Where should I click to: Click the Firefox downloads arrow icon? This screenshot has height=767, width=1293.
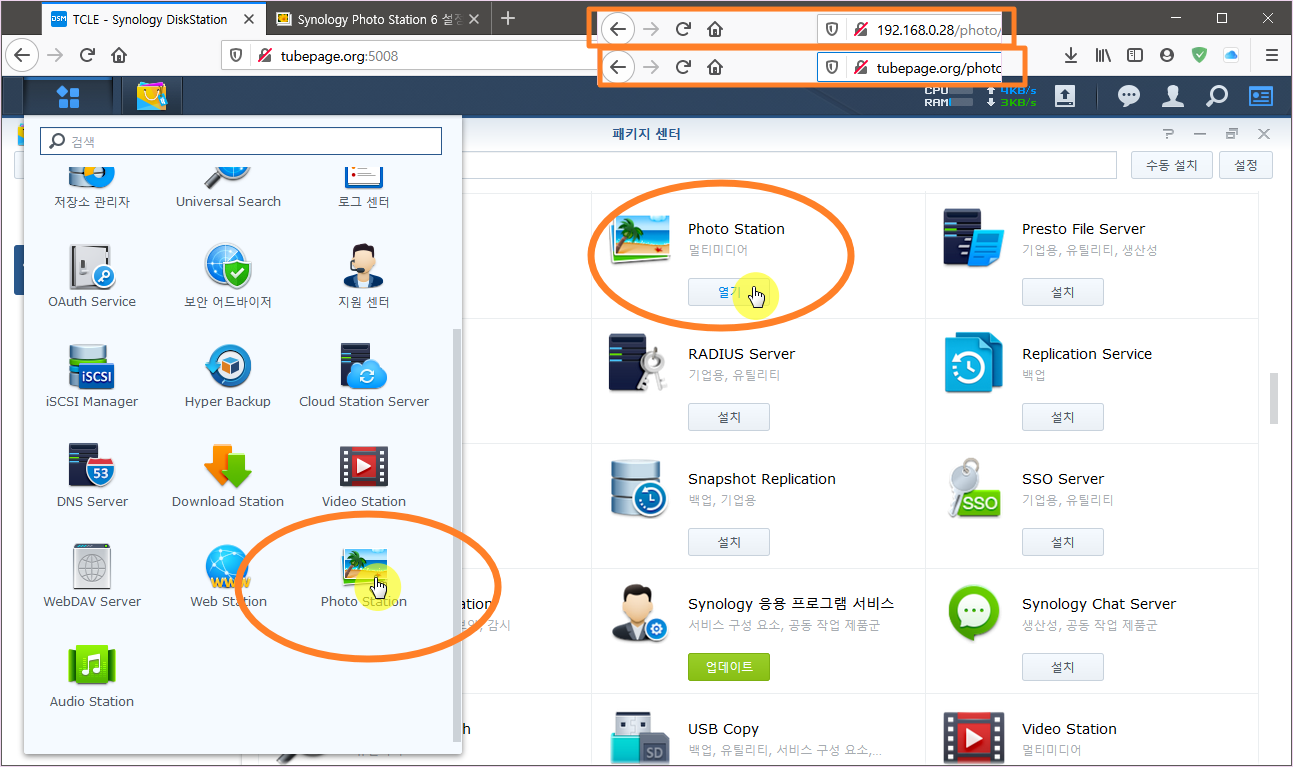1071,56
